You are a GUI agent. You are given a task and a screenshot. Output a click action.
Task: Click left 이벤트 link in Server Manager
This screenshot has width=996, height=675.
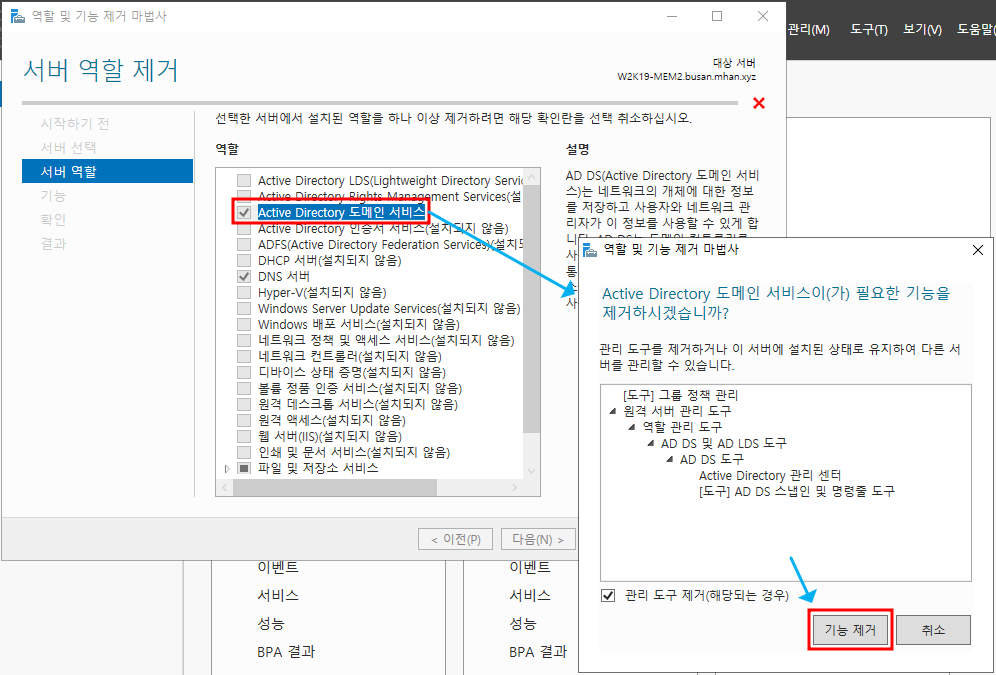pos(278,567)
